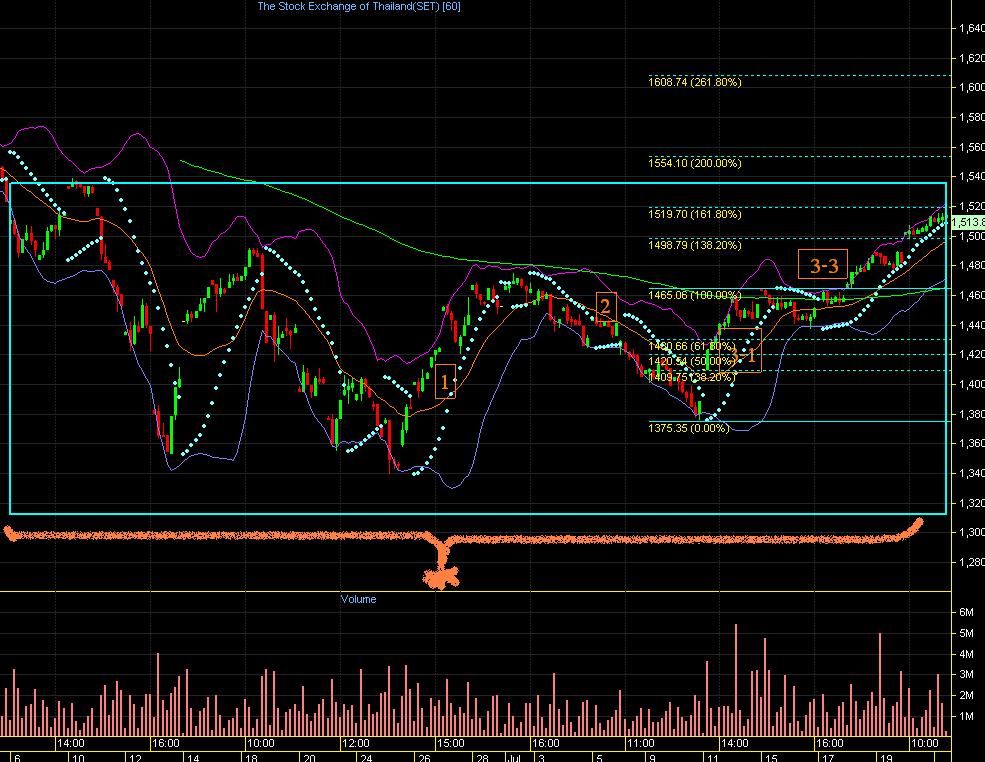Screen dimensions: 985x762
Task: Click the 11:00 time axis label
Action: click(640, 744)
